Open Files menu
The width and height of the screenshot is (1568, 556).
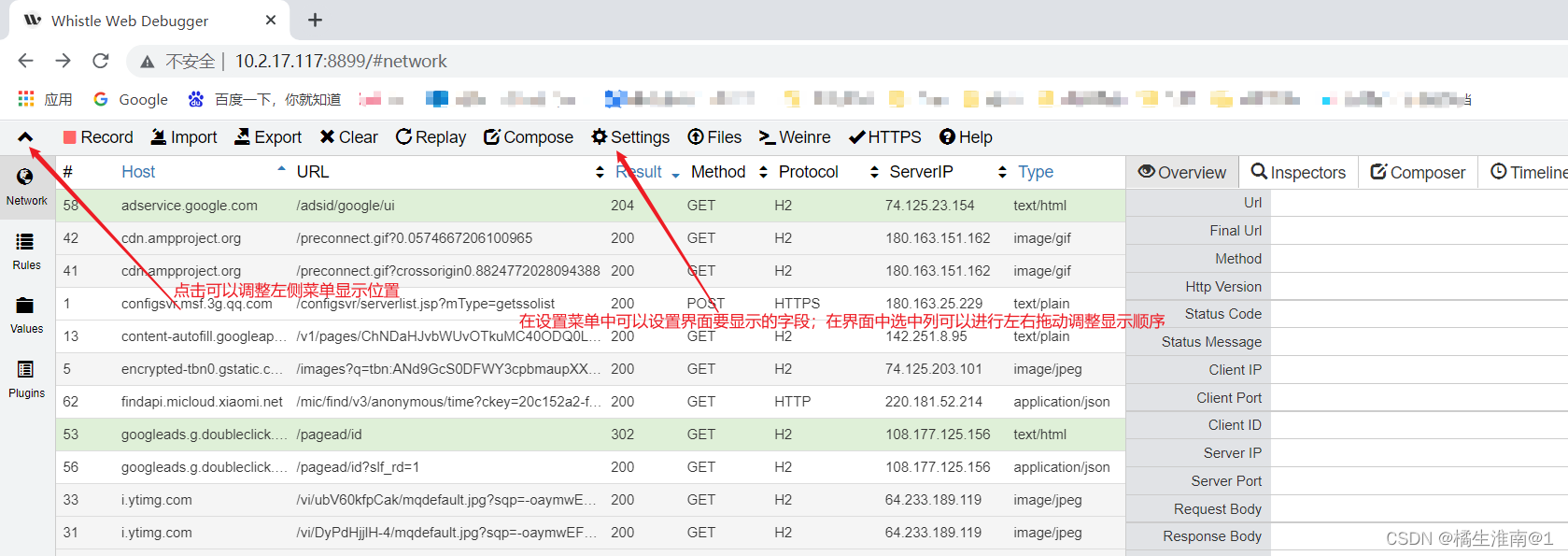click(714, 137)
